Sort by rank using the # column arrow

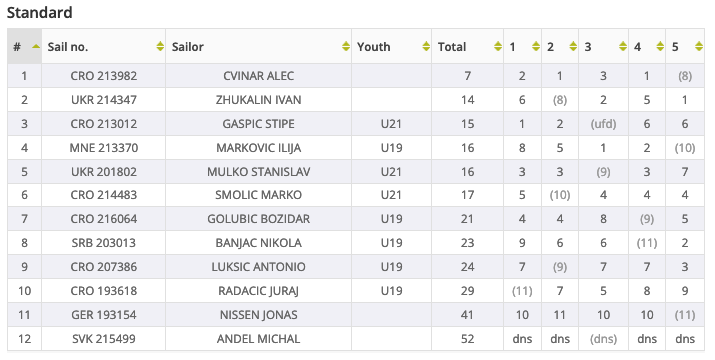(x=36, y=47)
